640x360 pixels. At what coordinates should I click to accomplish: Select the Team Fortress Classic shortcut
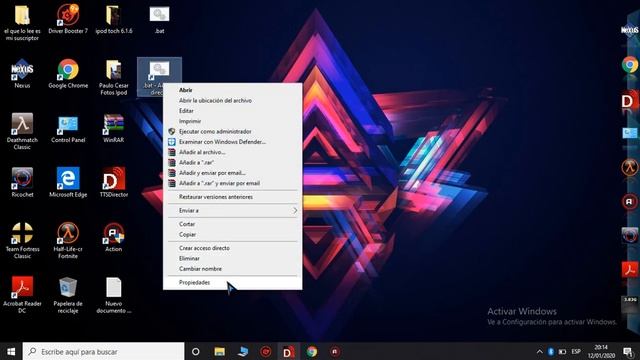22,241
